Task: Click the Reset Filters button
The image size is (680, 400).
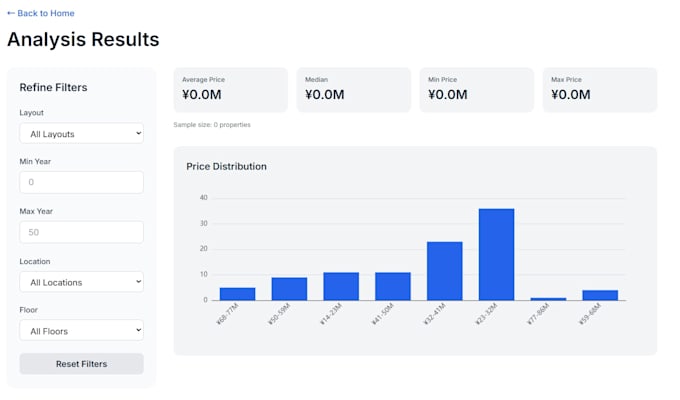Action: 82,364
